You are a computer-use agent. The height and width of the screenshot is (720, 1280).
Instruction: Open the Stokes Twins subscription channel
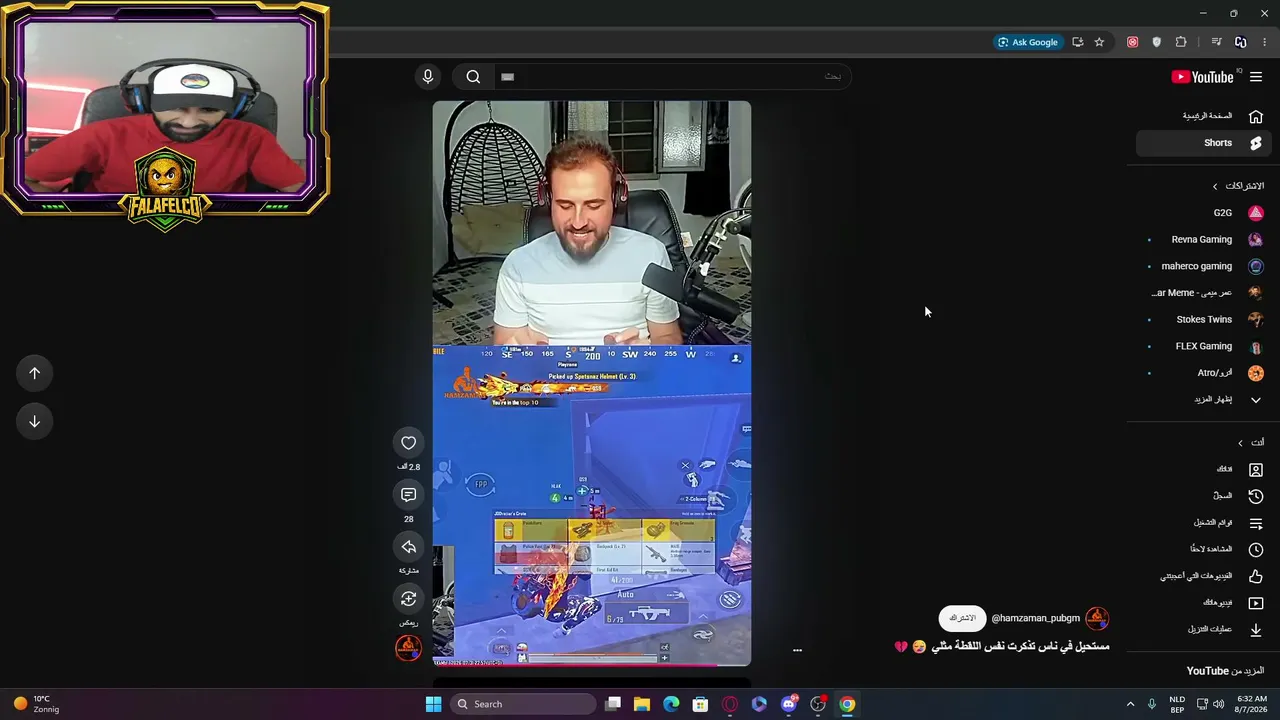[x=1203, y=320]
